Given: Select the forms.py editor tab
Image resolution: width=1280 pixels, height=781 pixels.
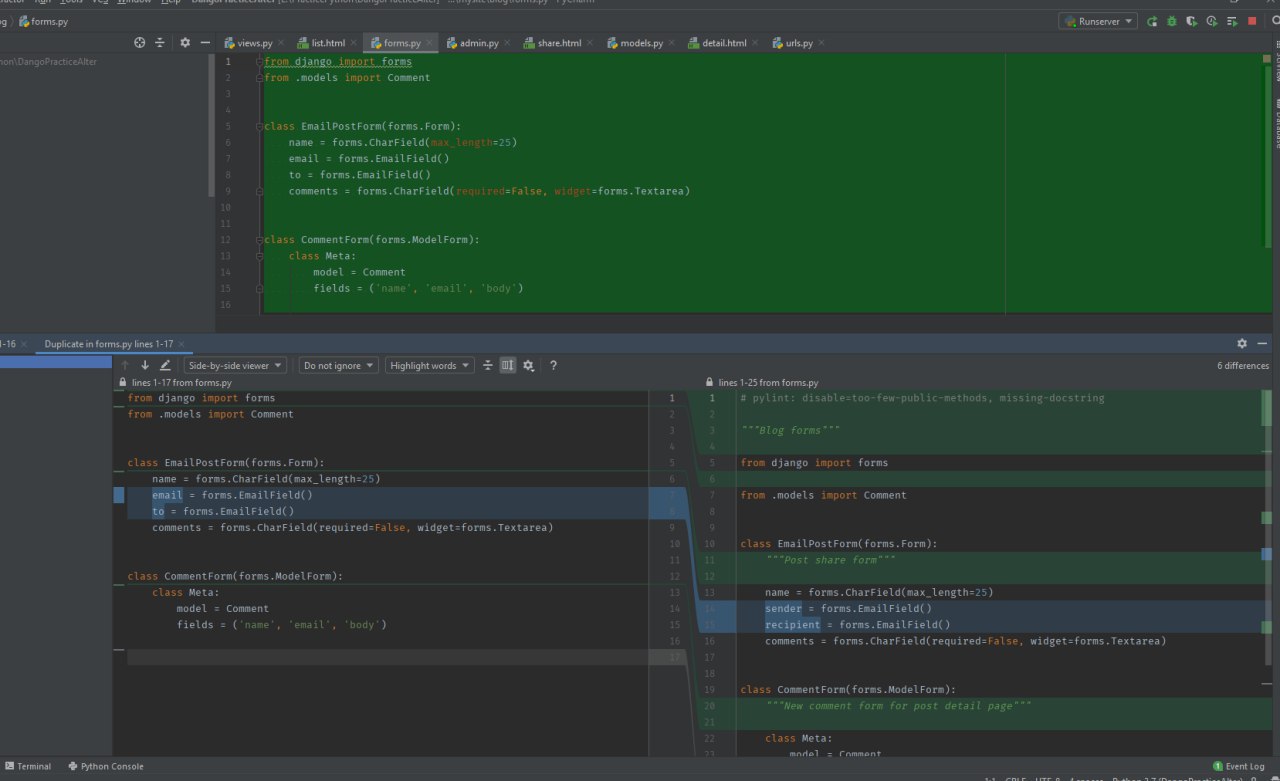Looking at the screenshot, I should 402,43.
